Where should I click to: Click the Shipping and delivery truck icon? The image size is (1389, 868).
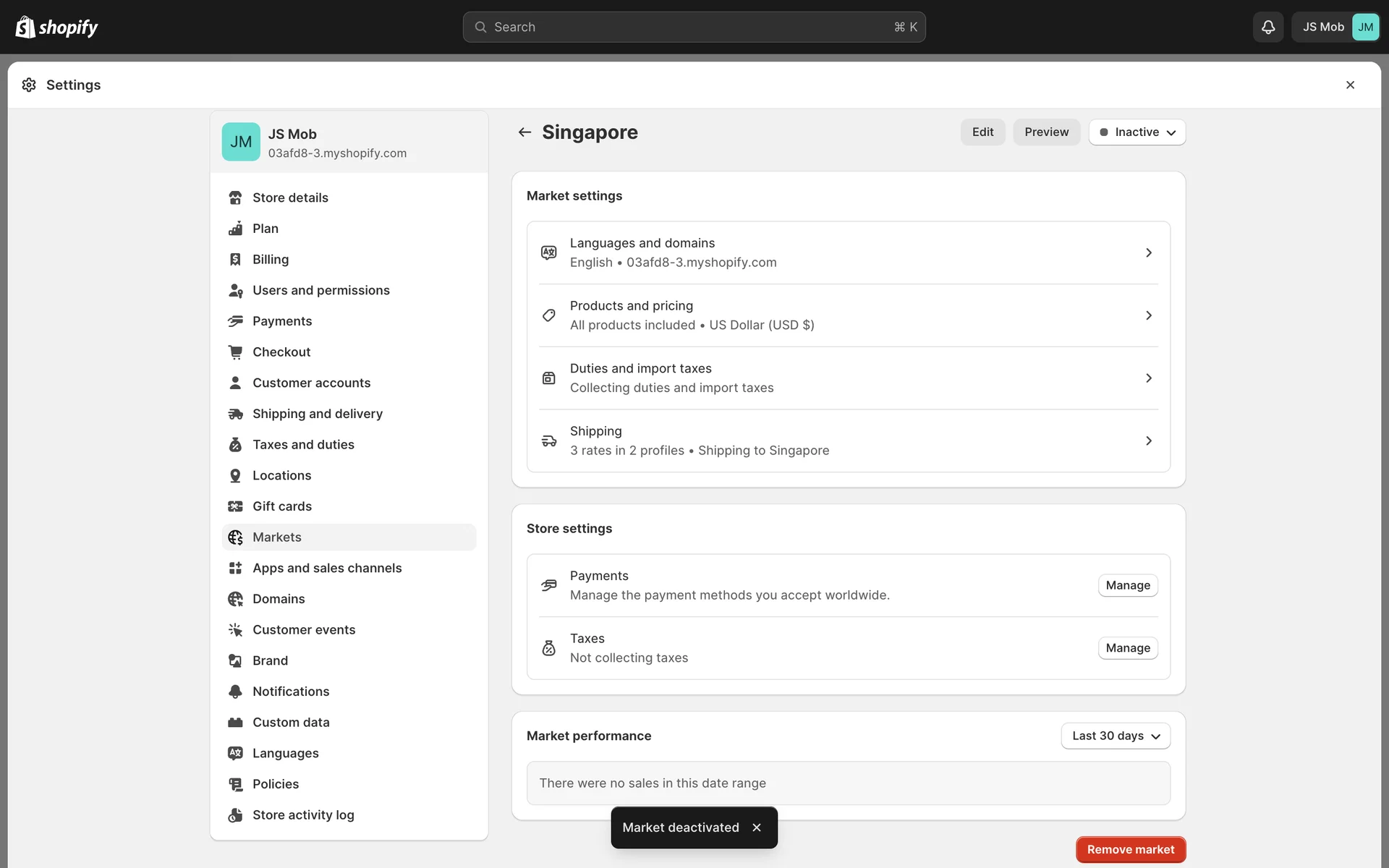coord(235,414)
